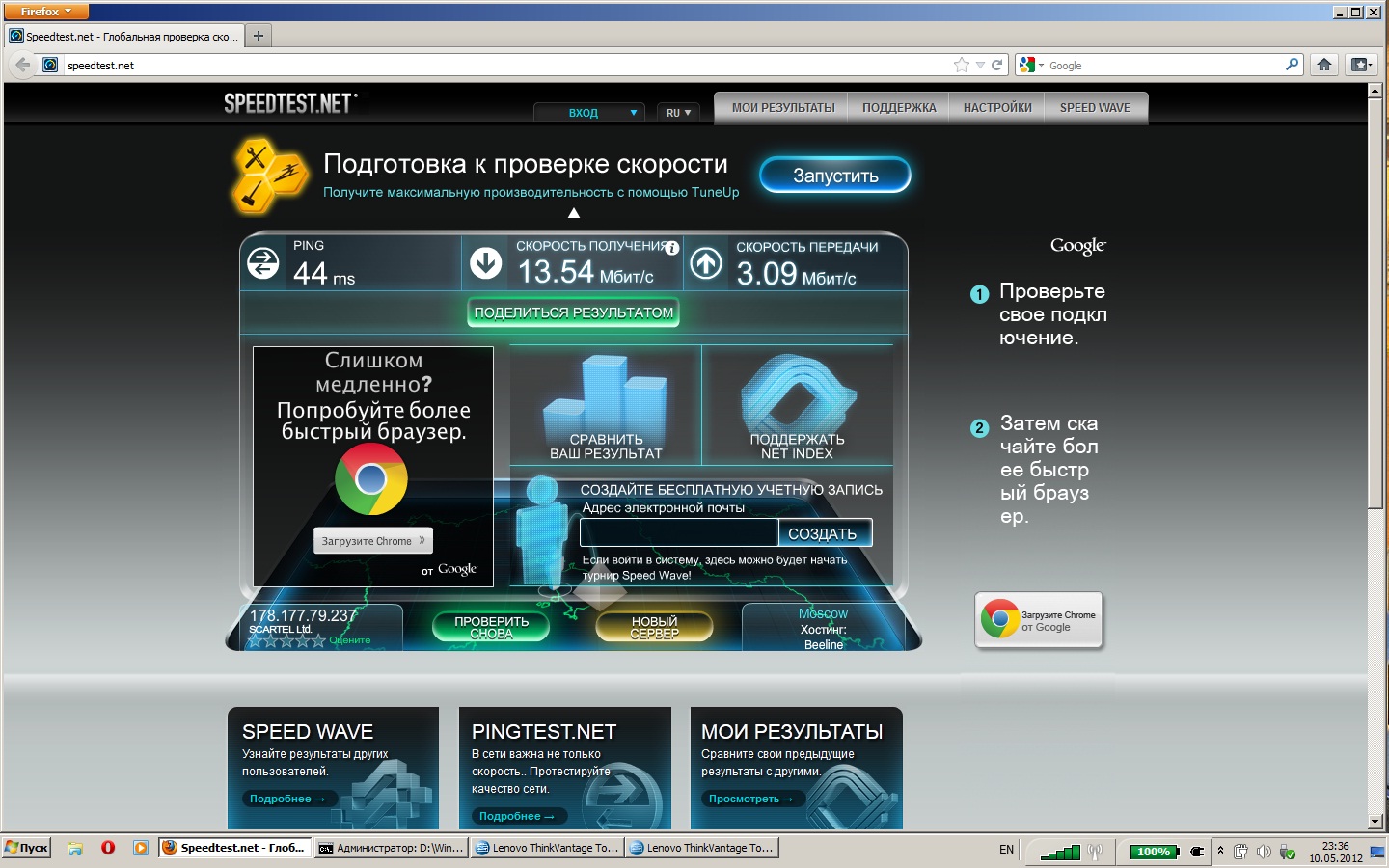Click the sidebar Загрузите Chrome от Google button

pyautogui.click(x=1039, y=620)
